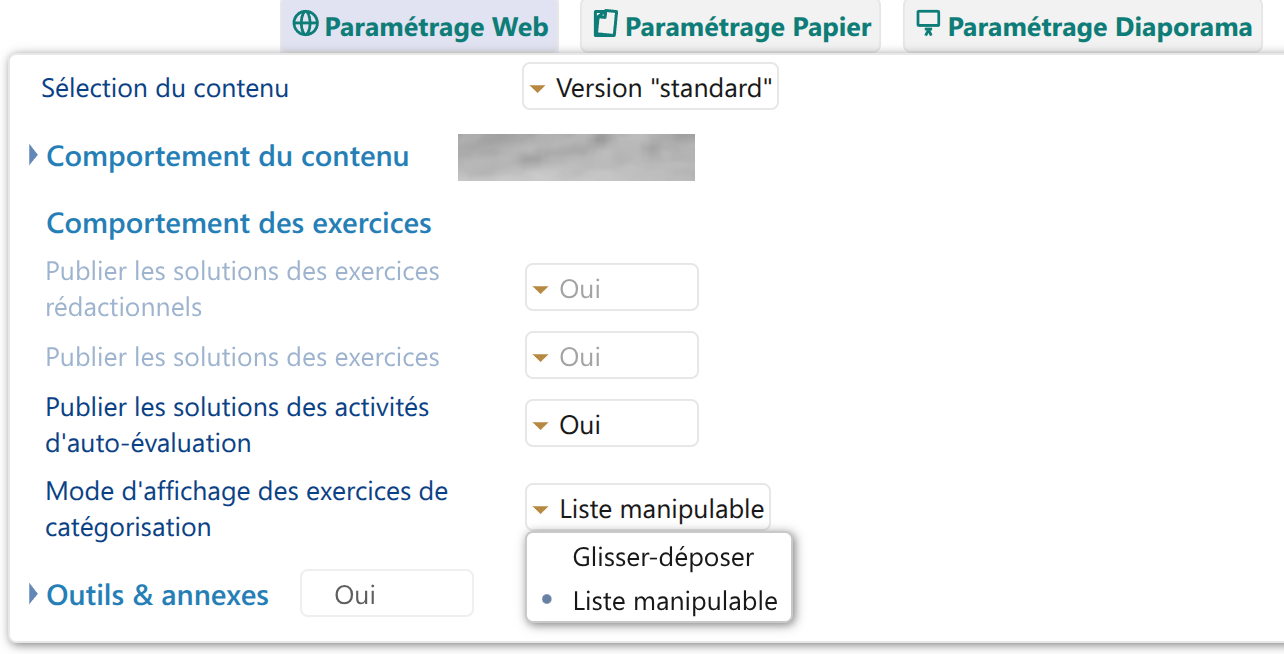Expand the Comportement du contenu section
This screenshot has height=654, width=1284.
tap(34, 156)
